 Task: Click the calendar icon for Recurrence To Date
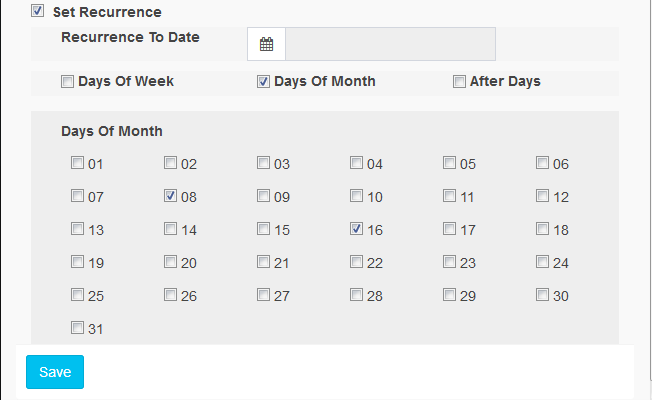(x=266, y=44)
